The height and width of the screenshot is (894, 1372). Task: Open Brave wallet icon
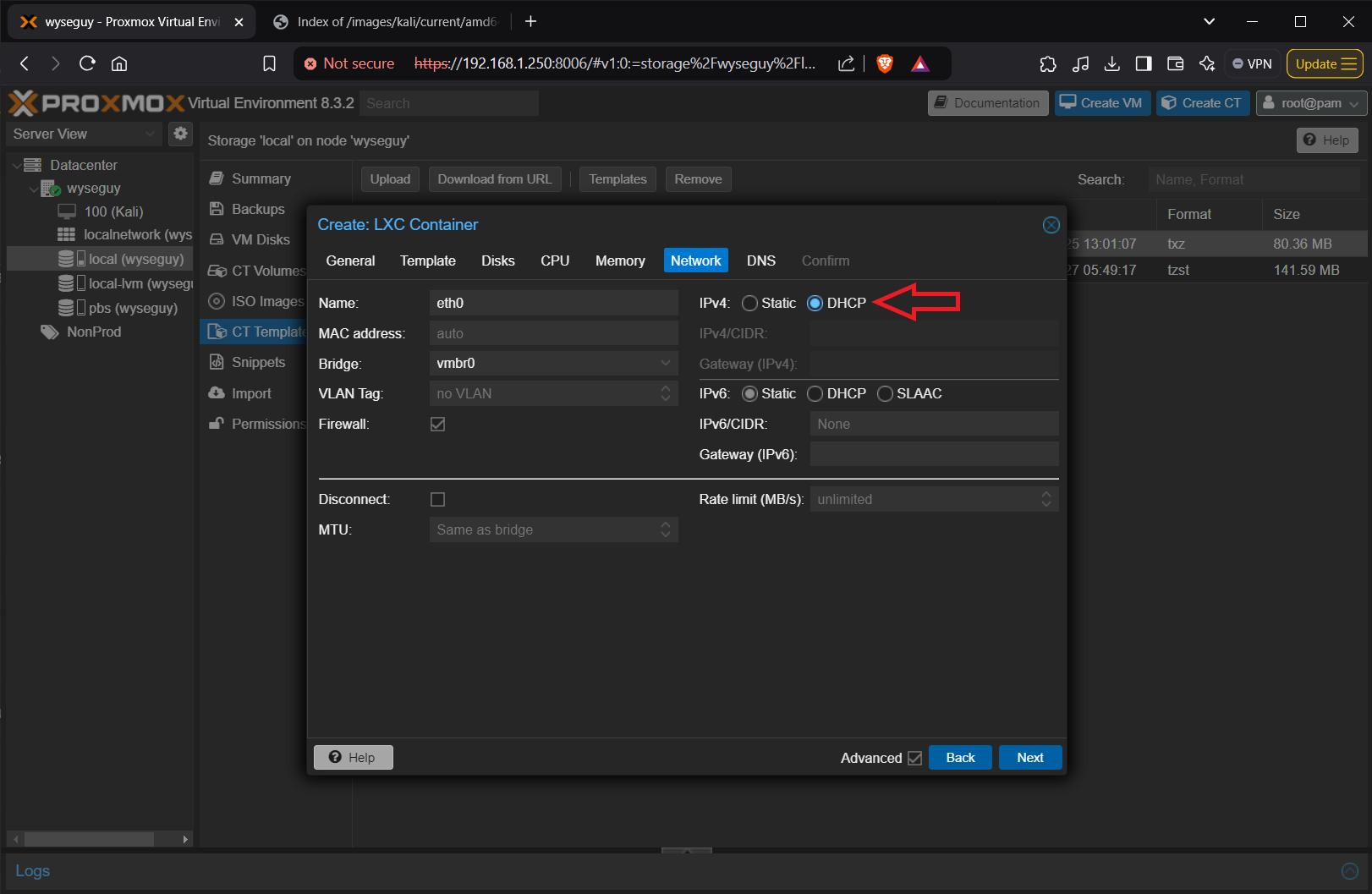[x=1175, y=63]
